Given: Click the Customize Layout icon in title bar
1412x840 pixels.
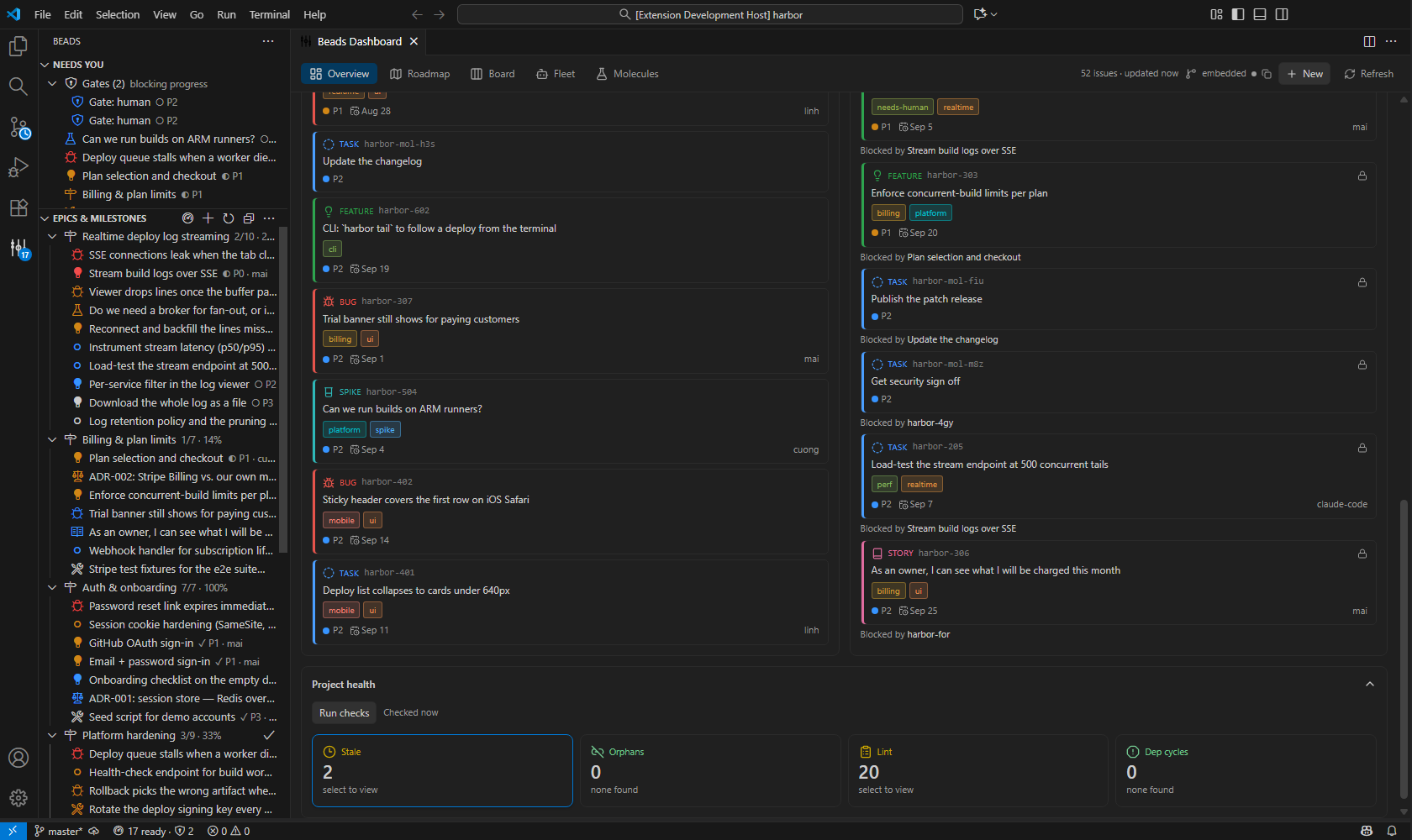Looking at the screenshot, I should click(1216, 14).
